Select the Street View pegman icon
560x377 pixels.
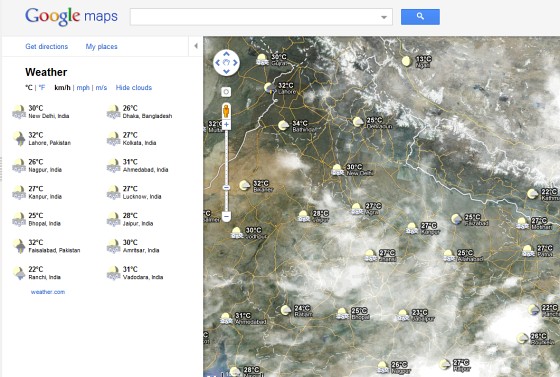(226, 111)
